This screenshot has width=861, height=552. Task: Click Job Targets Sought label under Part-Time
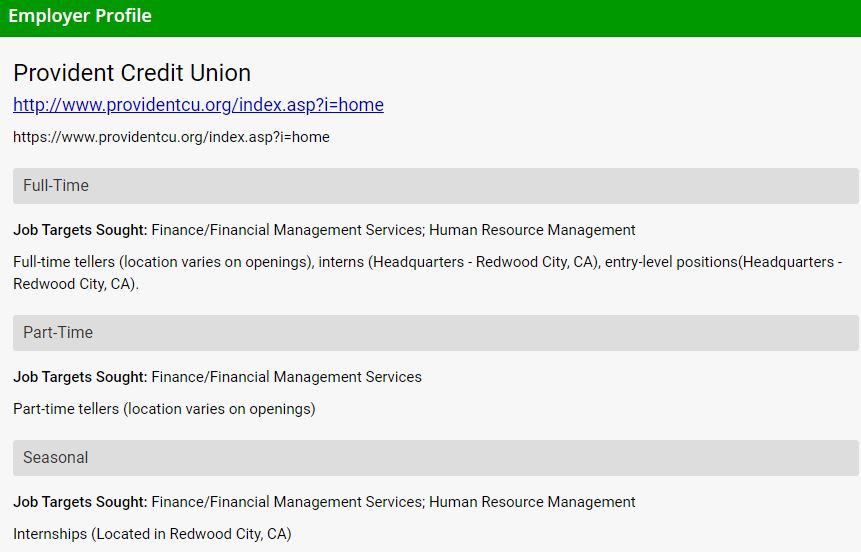click(x=80, y=377)
